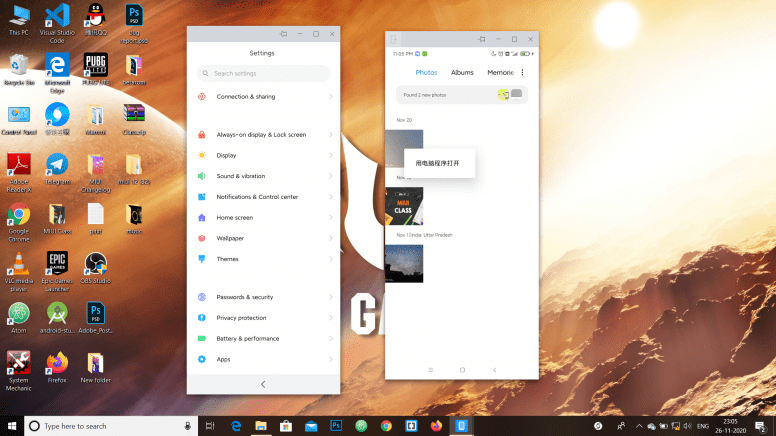This screenshot has height=436, width=776.
Task: Open the PUBG LITE desktop shortcut
Action: (96, 69)
